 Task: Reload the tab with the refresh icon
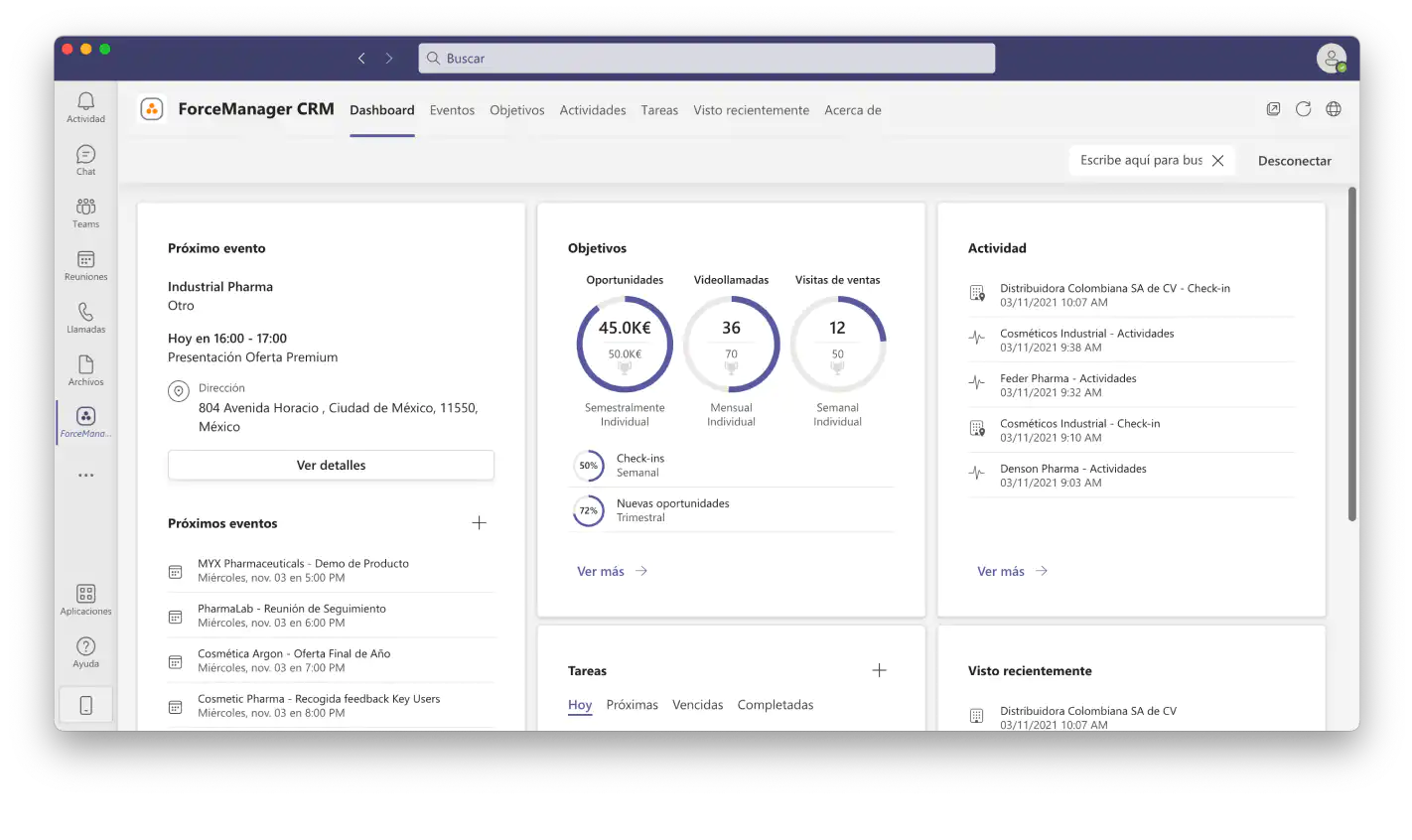coord(1304,109)
